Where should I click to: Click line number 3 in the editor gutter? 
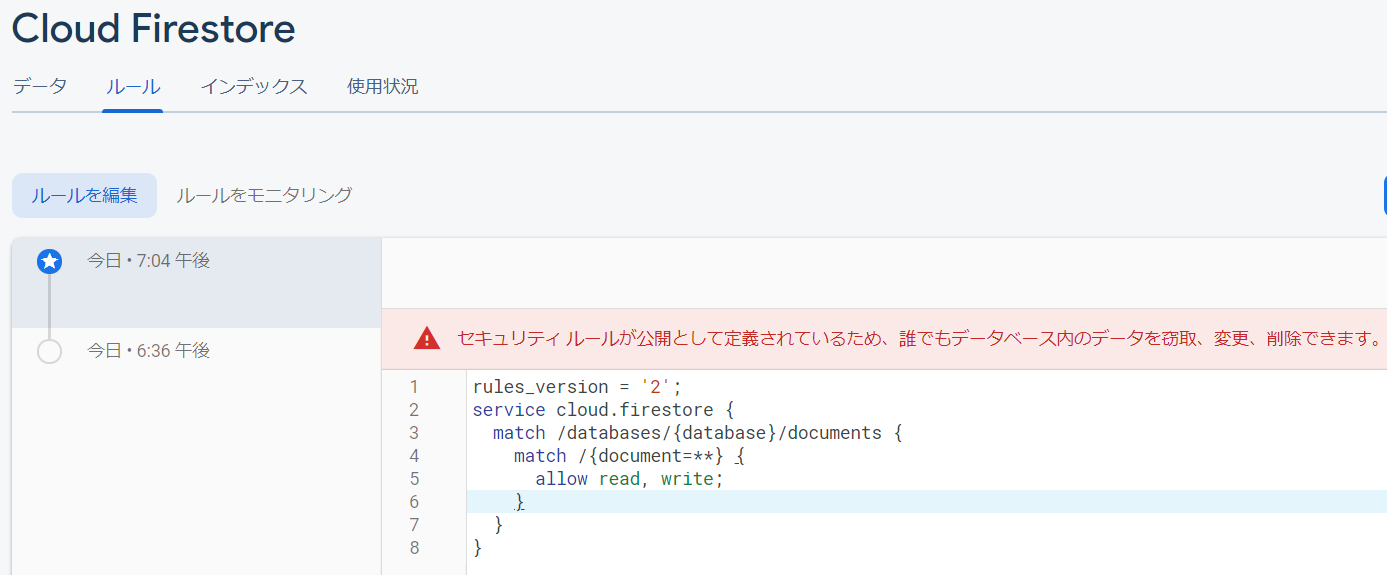414,433
